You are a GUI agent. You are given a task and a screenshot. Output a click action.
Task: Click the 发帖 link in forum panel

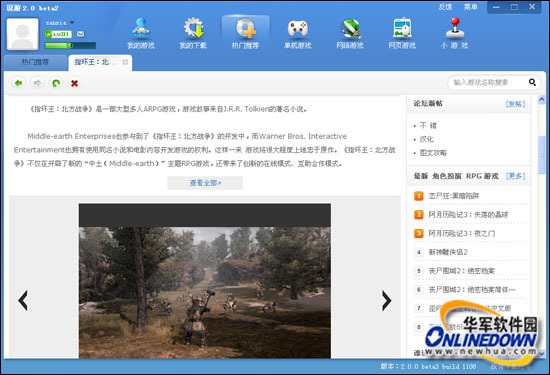click(x=515, y=104)
